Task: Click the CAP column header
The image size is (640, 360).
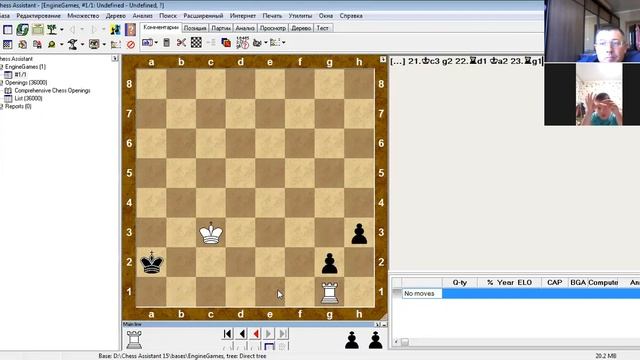Action: click(x=554, y=282)
